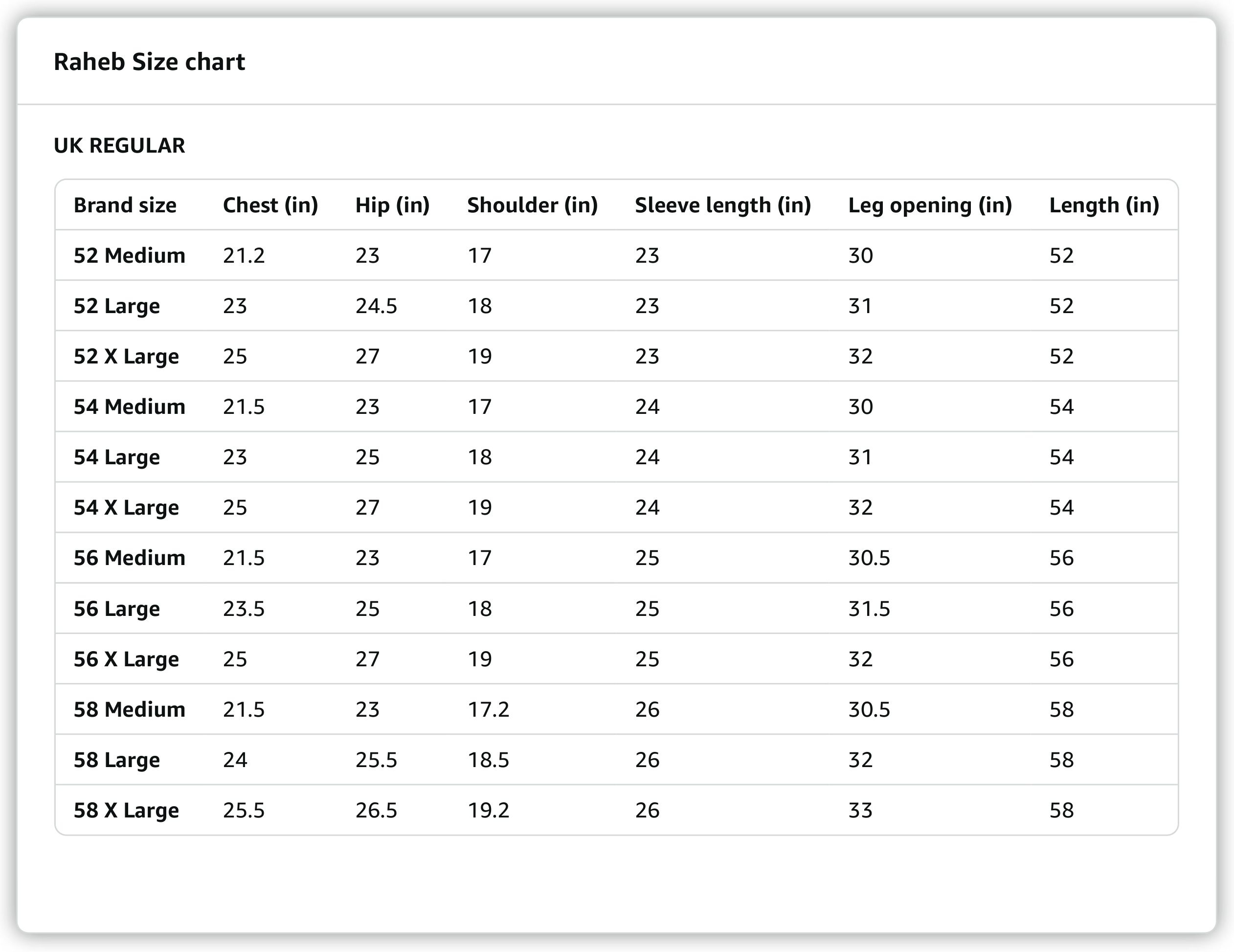The height and width of the screenshot is (952, 1234).
Task: Click the 52 Large row label
Action: point(116,306)
